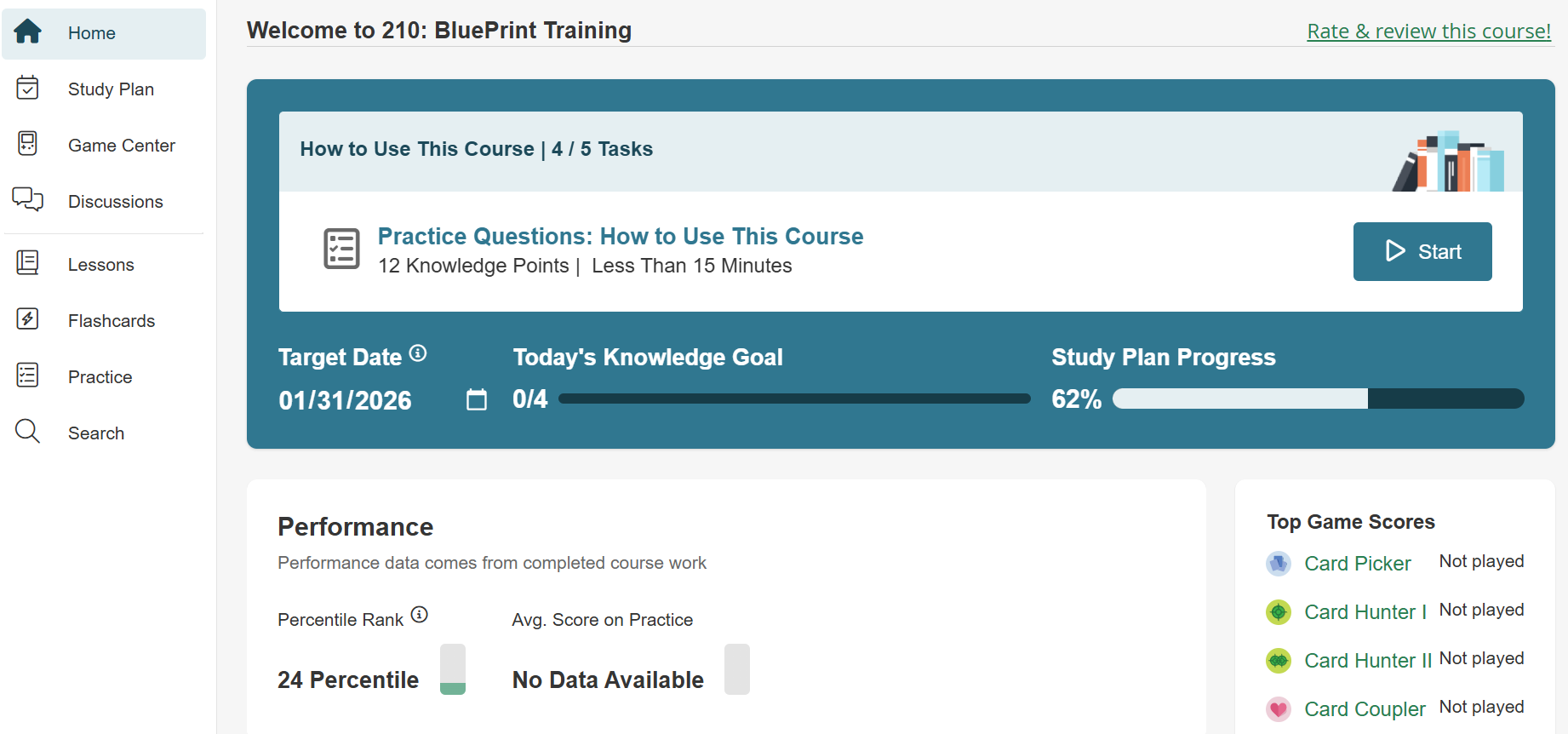Click the Home house icon
The height and width of the screenshot is (734, 1568).
click(27, 32)
